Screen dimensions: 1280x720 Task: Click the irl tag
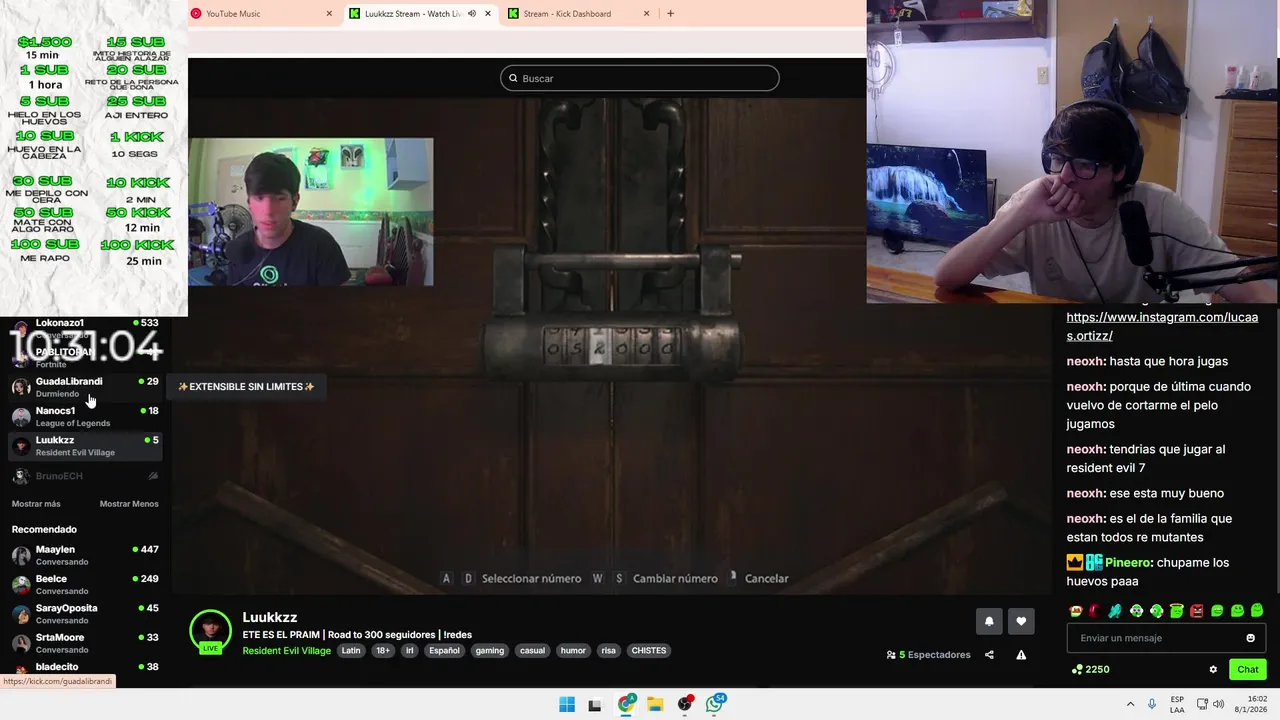click(x=410, y=651)
